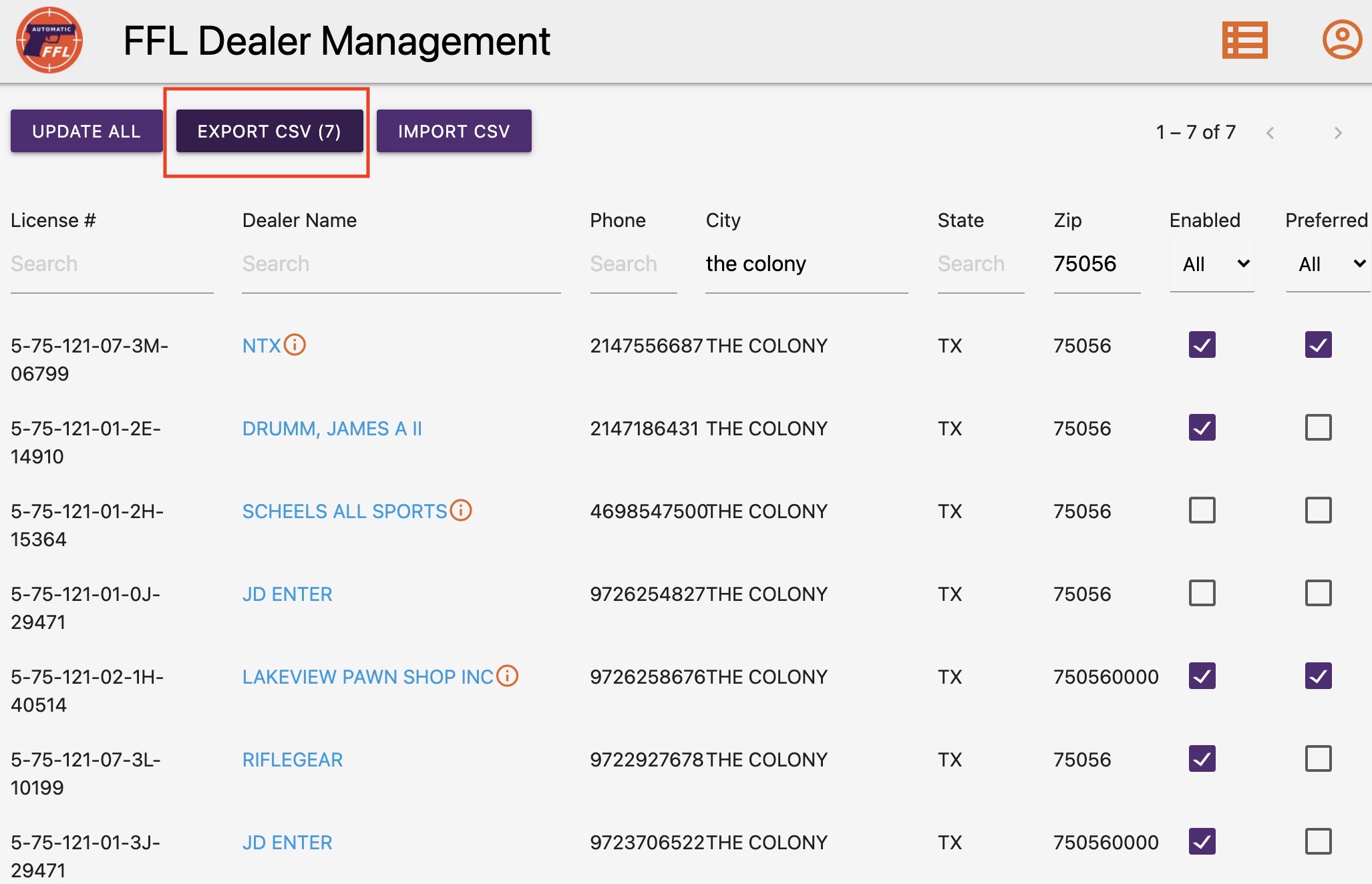Click the Dealer Name search field
This screenshot has width=1372, height=884.
[x=401, y=264]
